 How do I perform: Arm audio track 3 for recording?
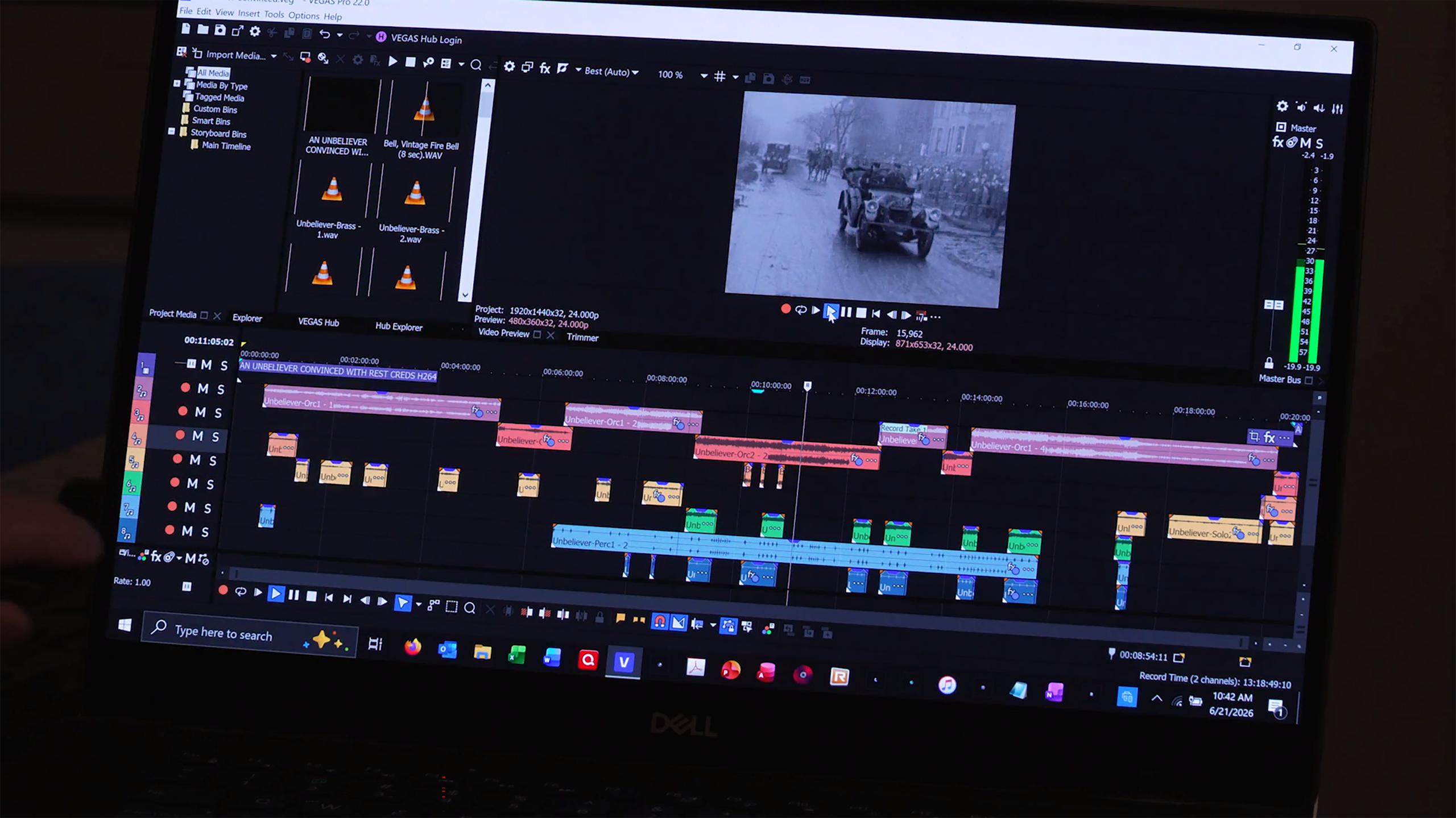183,410
